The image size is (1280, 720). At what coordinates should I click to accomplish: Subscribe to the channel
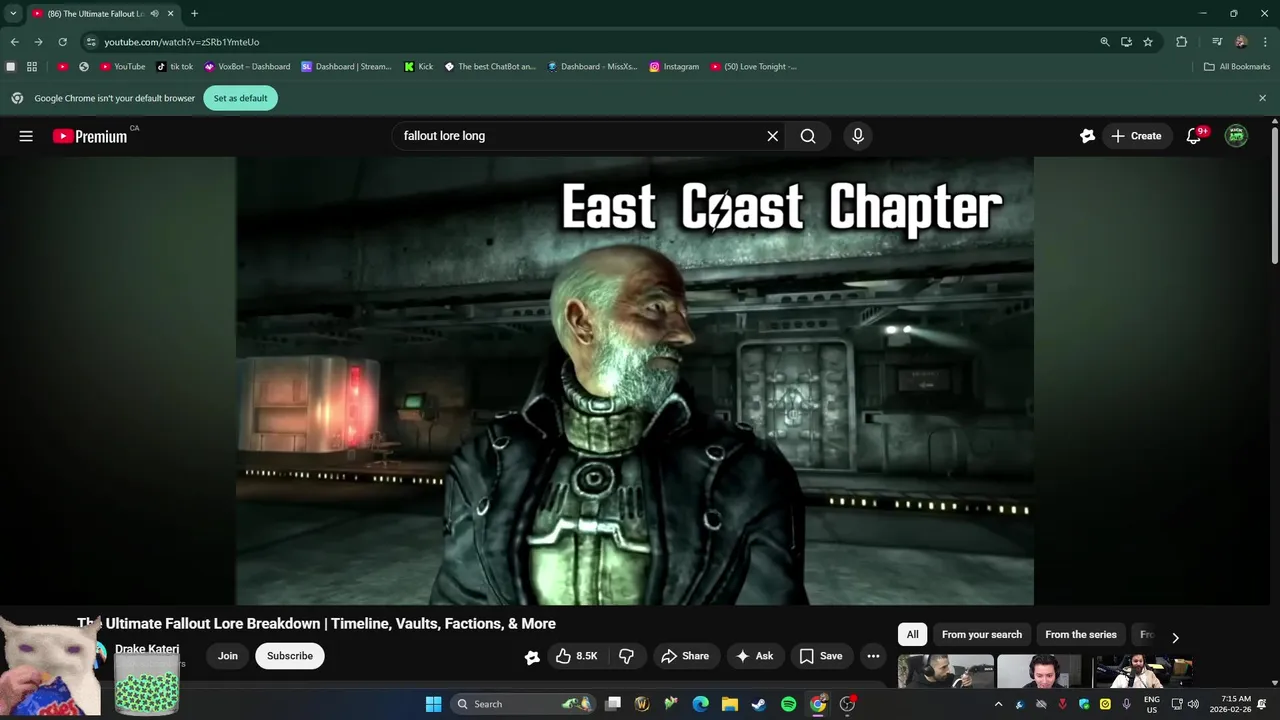coord(290,656)
